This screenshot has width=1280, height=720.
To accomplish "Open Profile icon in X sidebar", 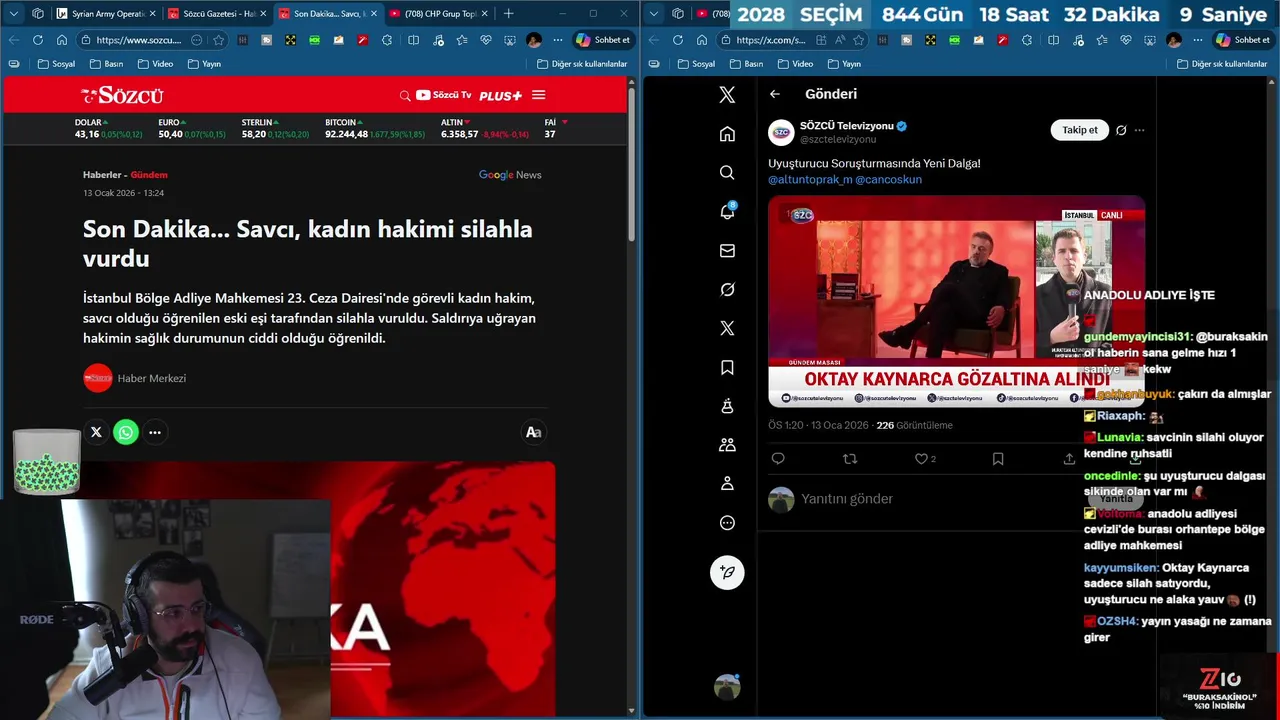I will (x=727, y=484).
